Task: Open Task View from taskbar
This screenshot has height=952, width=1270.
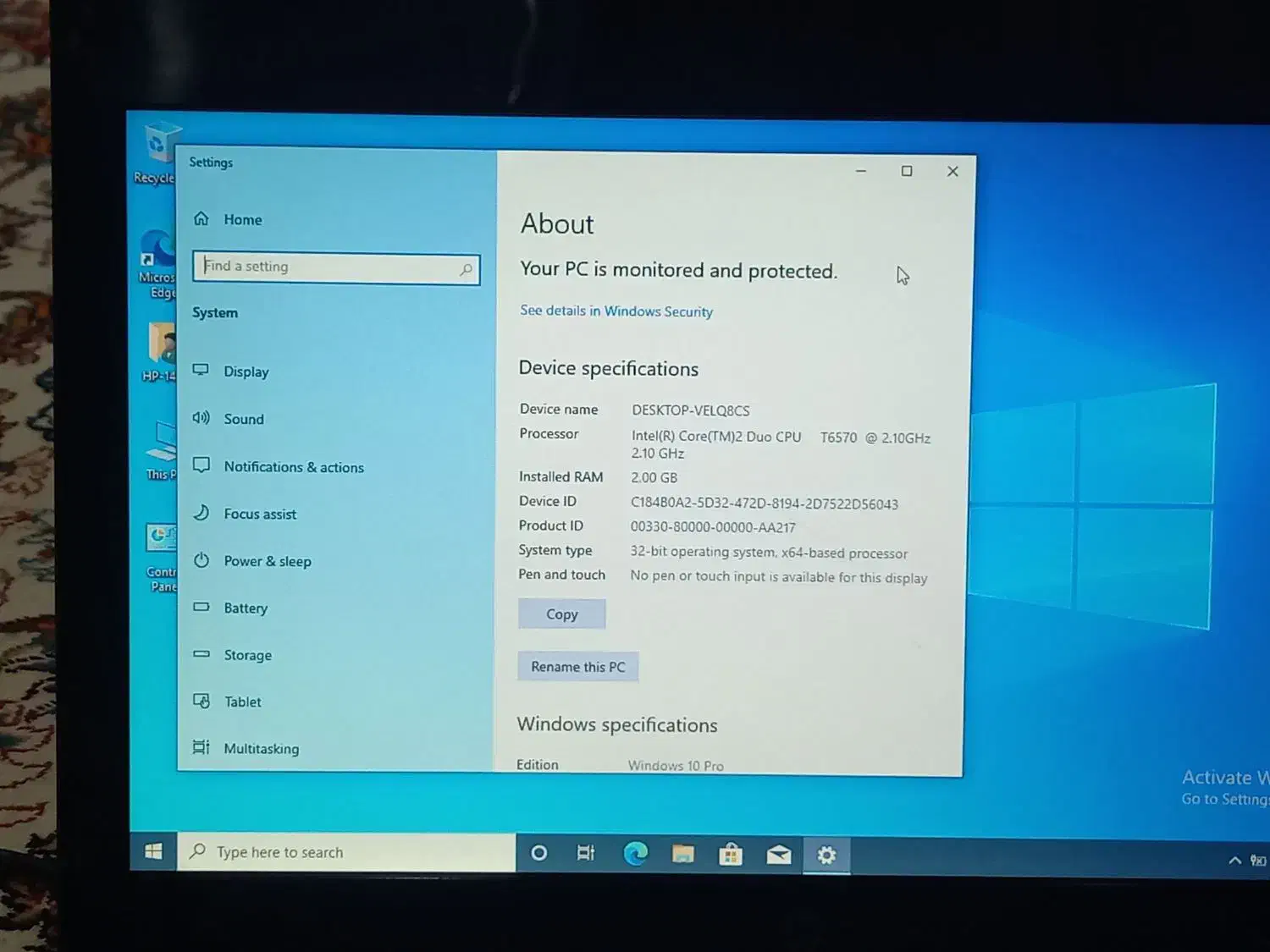Action: (585, 853)
